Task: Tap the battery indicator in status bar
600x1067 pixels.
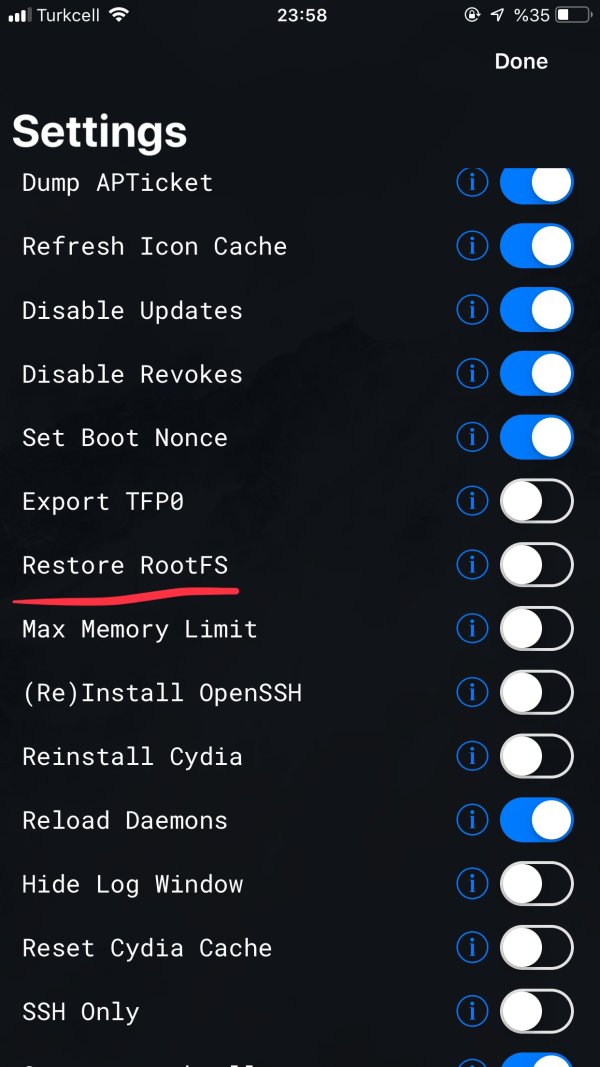Action: pyautogui.click(x=572, y=15)
